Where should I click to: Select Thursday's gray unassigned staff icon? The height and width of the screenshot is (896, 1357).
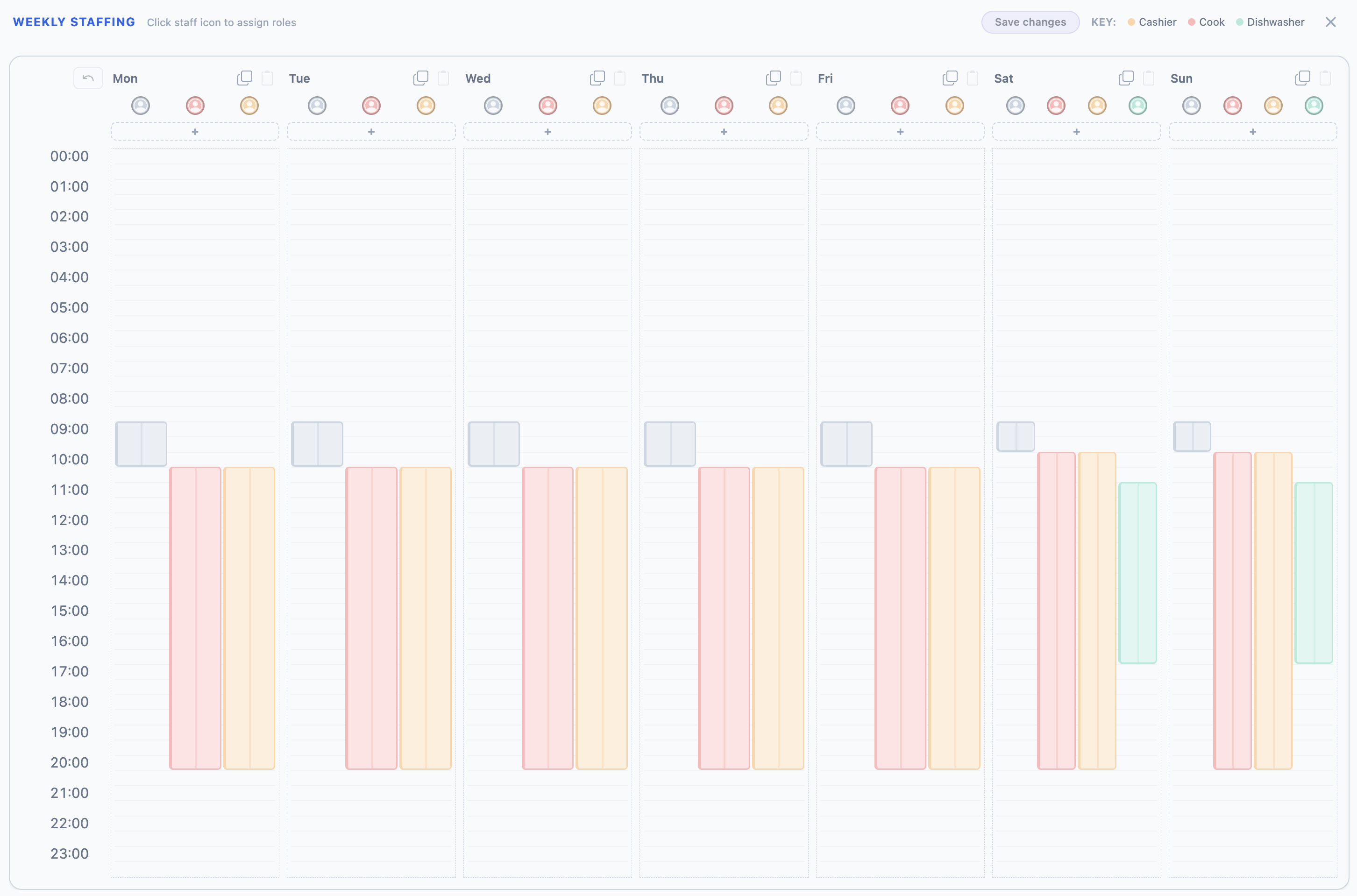[x=670, y=106]
